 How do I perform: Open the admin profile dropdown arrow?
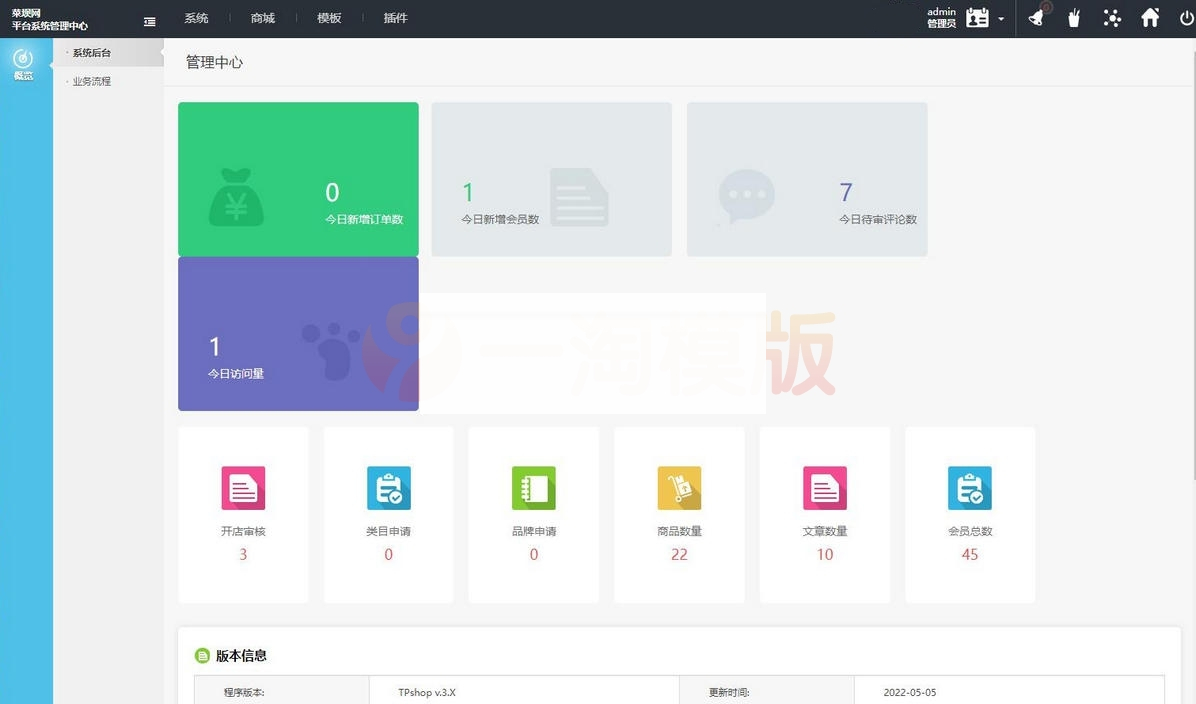tap(1001, 19)
